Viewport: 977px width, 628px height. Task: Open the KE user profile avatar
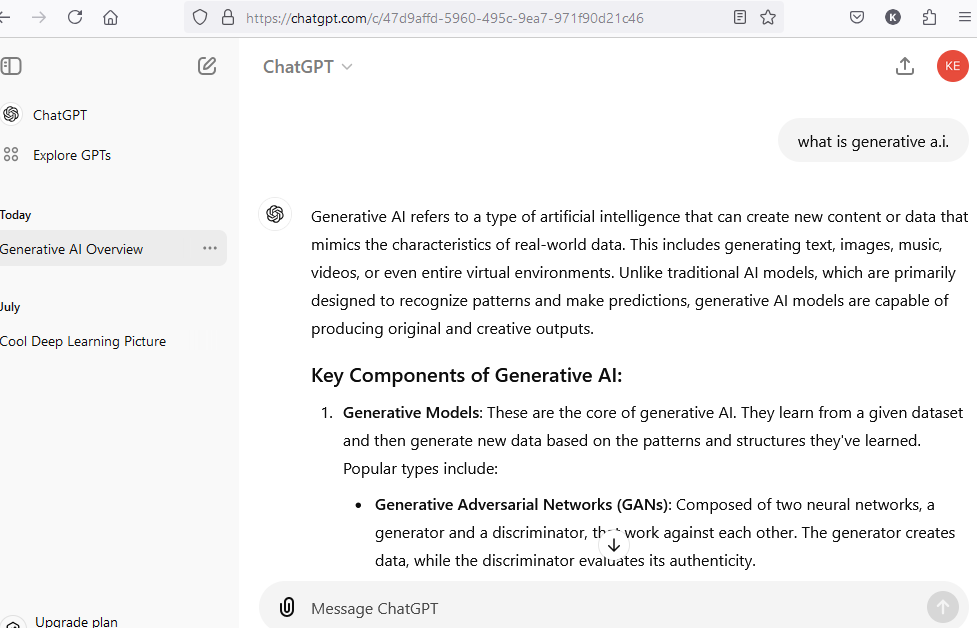tap(953, 66)
